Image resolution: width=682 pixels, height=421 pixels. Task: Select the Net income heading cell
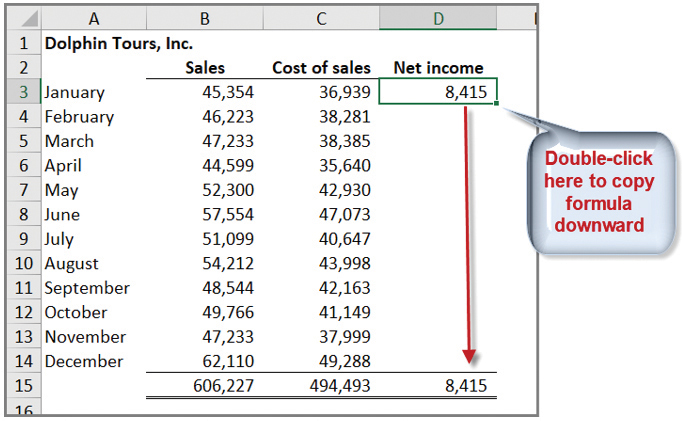pos(438,68)
